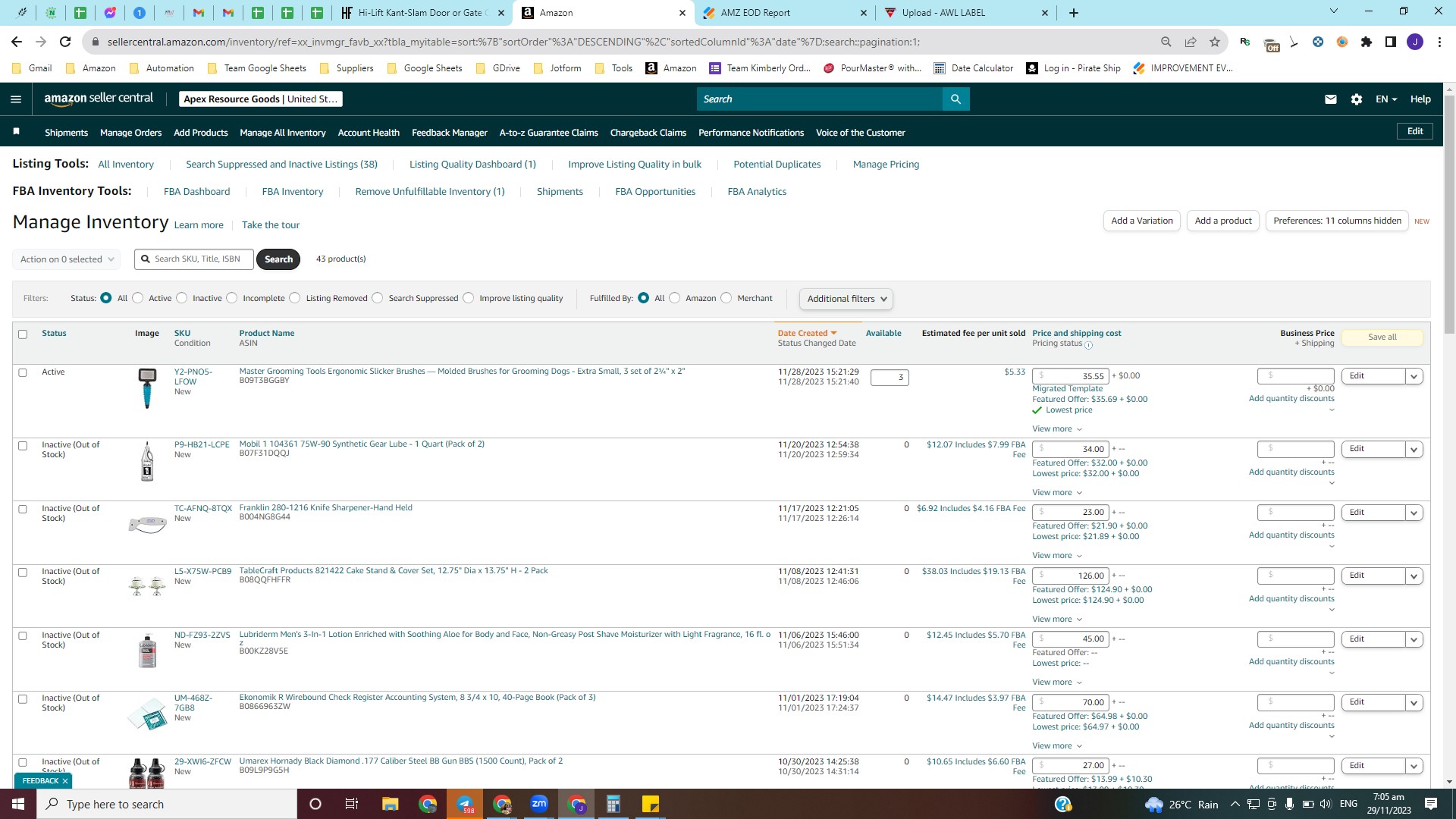Click the share page icon in address bar
This screenshot has height=819, width=1456.
[x=1191, y=42]
